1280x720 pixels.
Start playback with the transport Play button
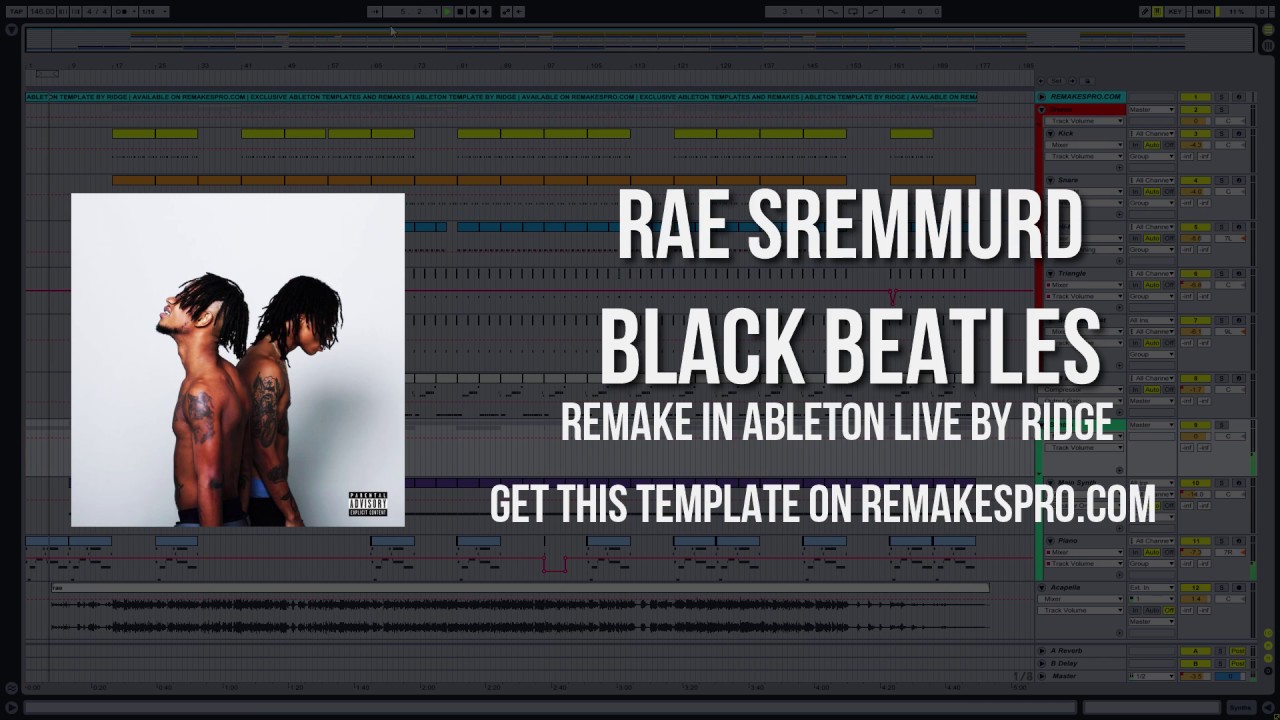pyautogui.click(x=448, y=11)
